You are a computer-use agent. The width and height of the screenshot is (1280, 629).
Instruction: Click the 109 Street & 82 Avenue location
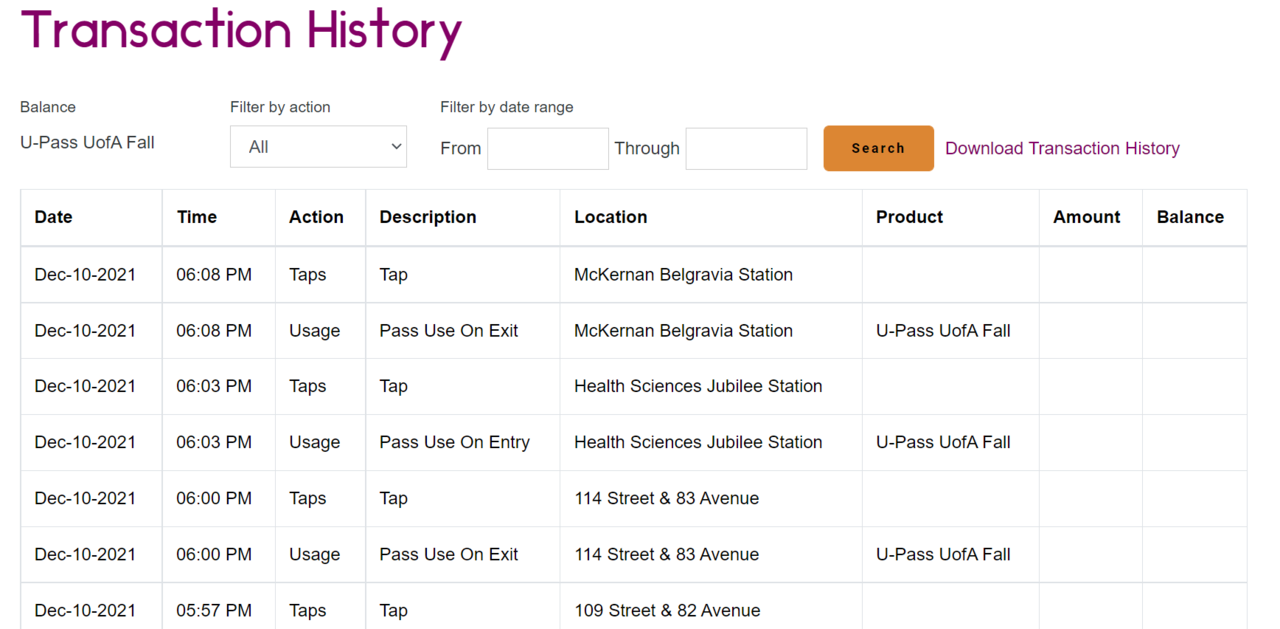667,610
